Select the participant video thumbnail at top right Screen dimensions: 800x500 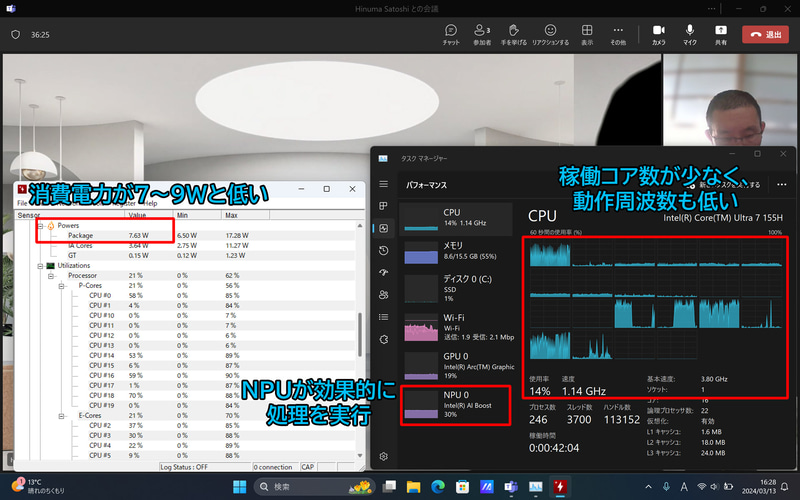point(730,100)
